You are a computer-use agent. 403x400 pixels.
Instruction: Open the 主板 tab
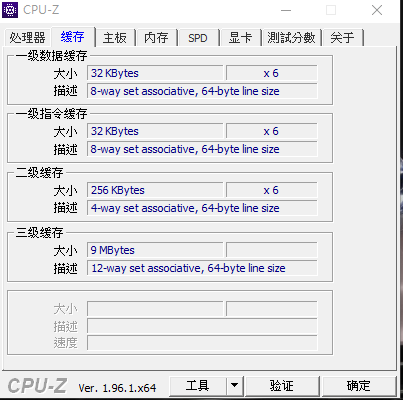pyautogui.click(x=115, y=37)
